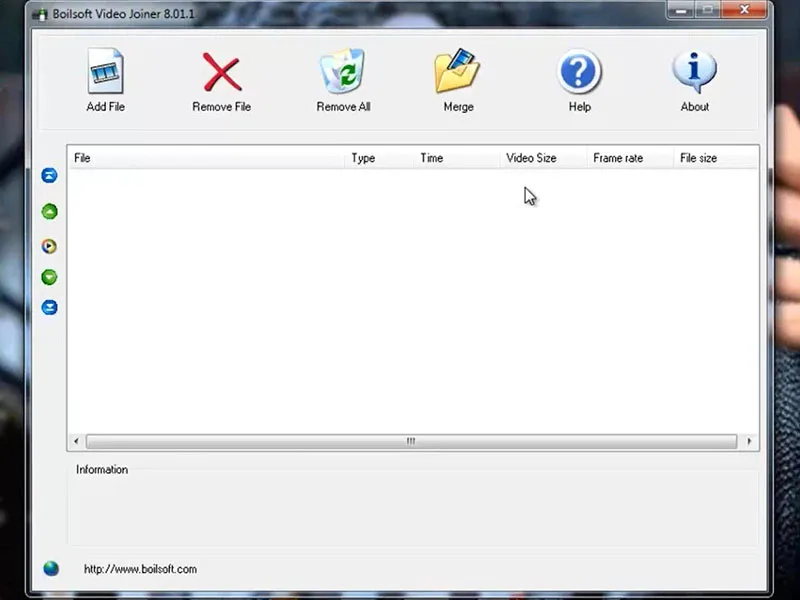Sort by the Video Size column header

pos(543,158)
